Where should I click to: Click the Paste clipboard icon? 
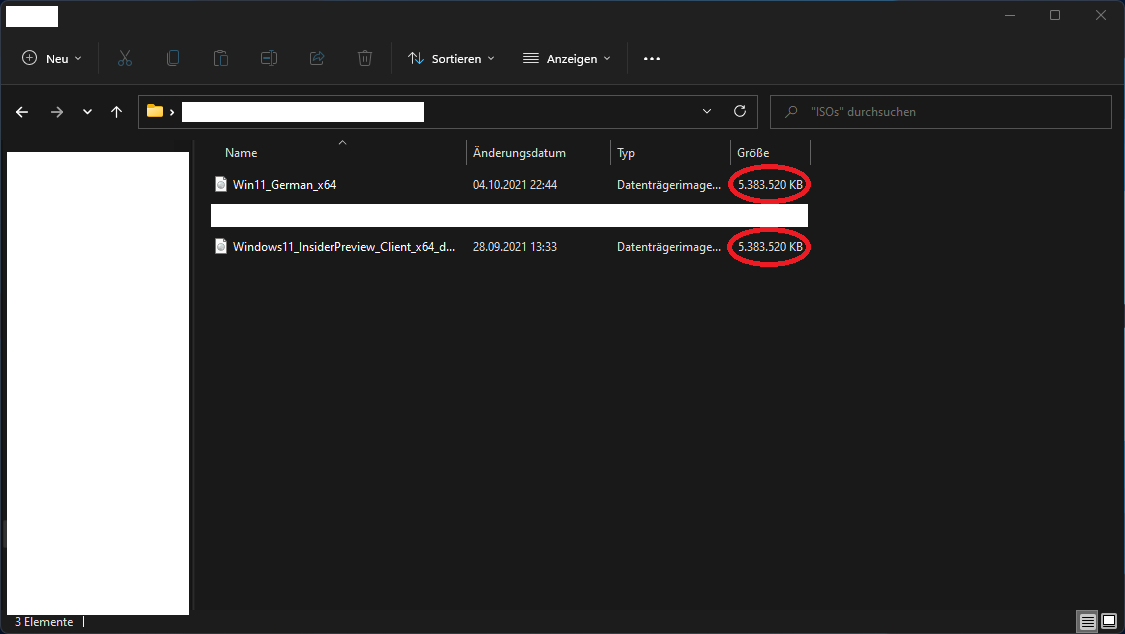pyautogui.click(x=221, y=59)
